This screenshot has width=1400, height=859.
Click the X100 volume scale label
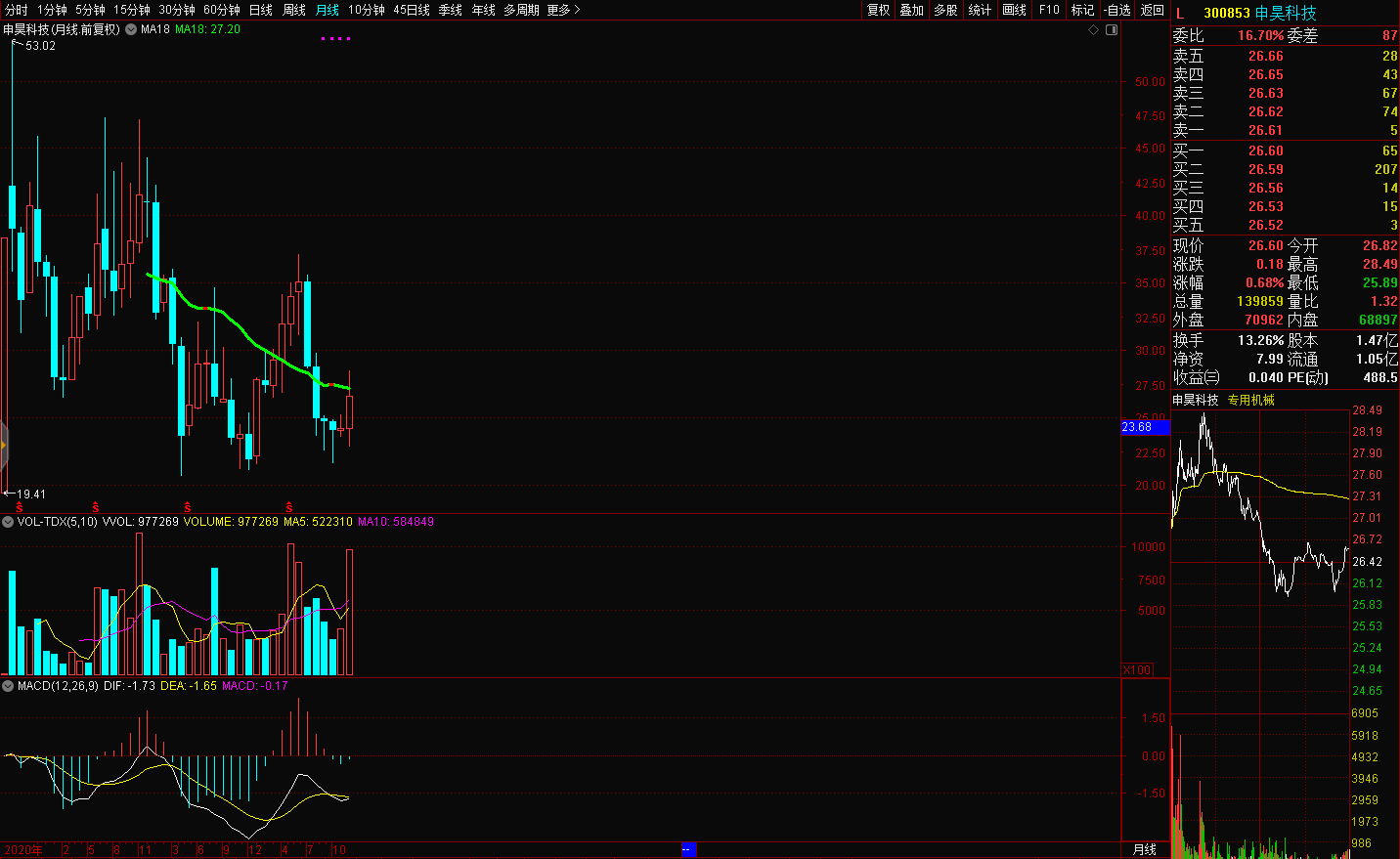[1137, 670]
